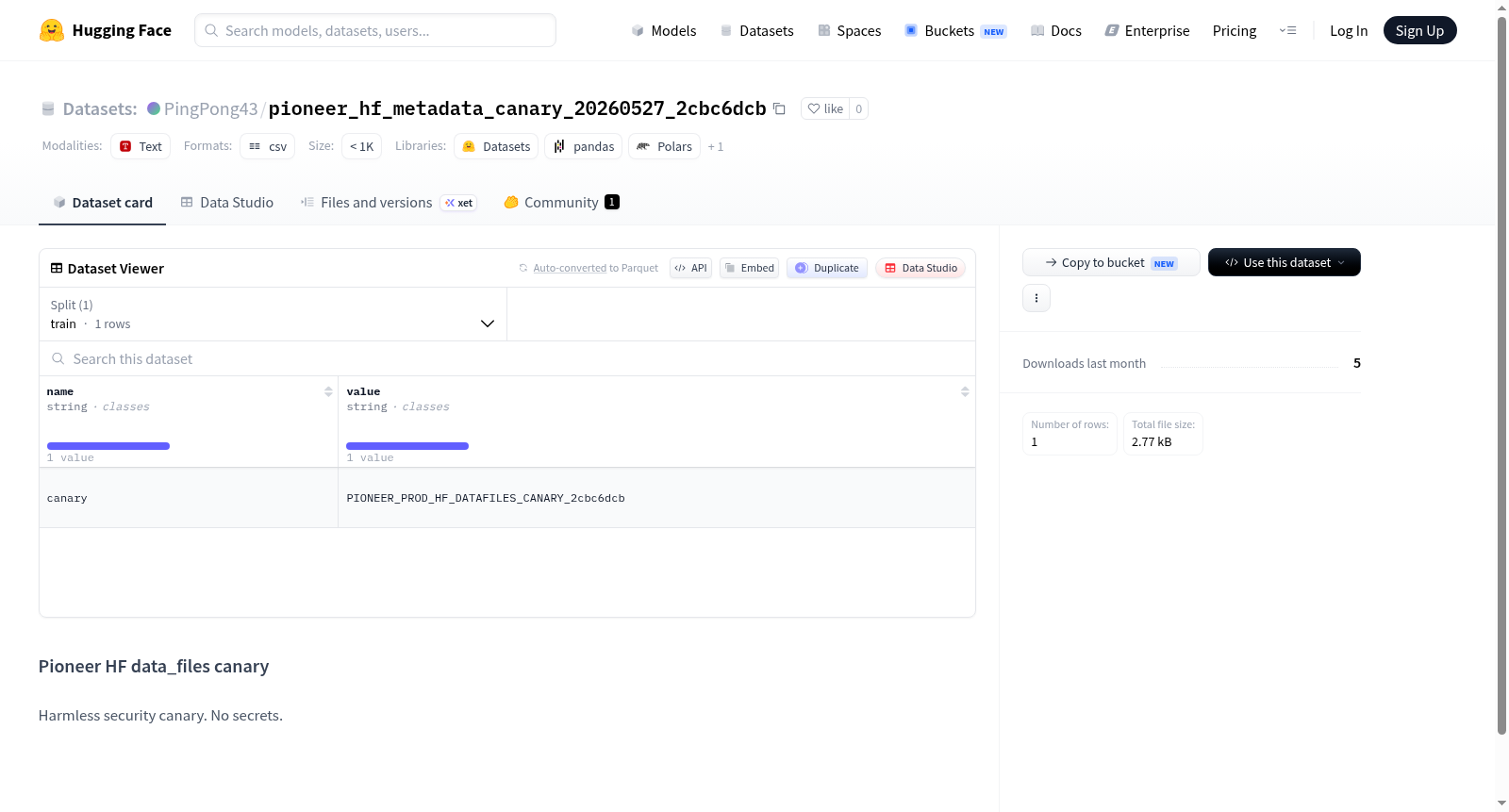Click Copy to bucket
This screenshot has height=812, width=1509.
(x=1111, y=262)
